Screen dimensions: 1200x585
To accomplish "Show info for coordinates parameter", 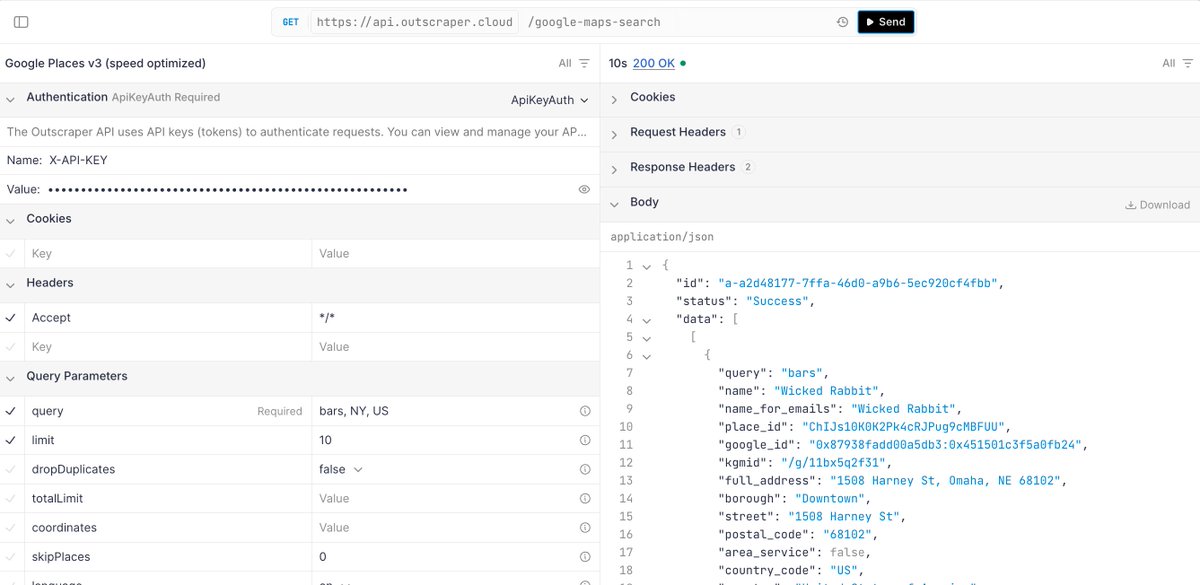I will click(585, 527).
